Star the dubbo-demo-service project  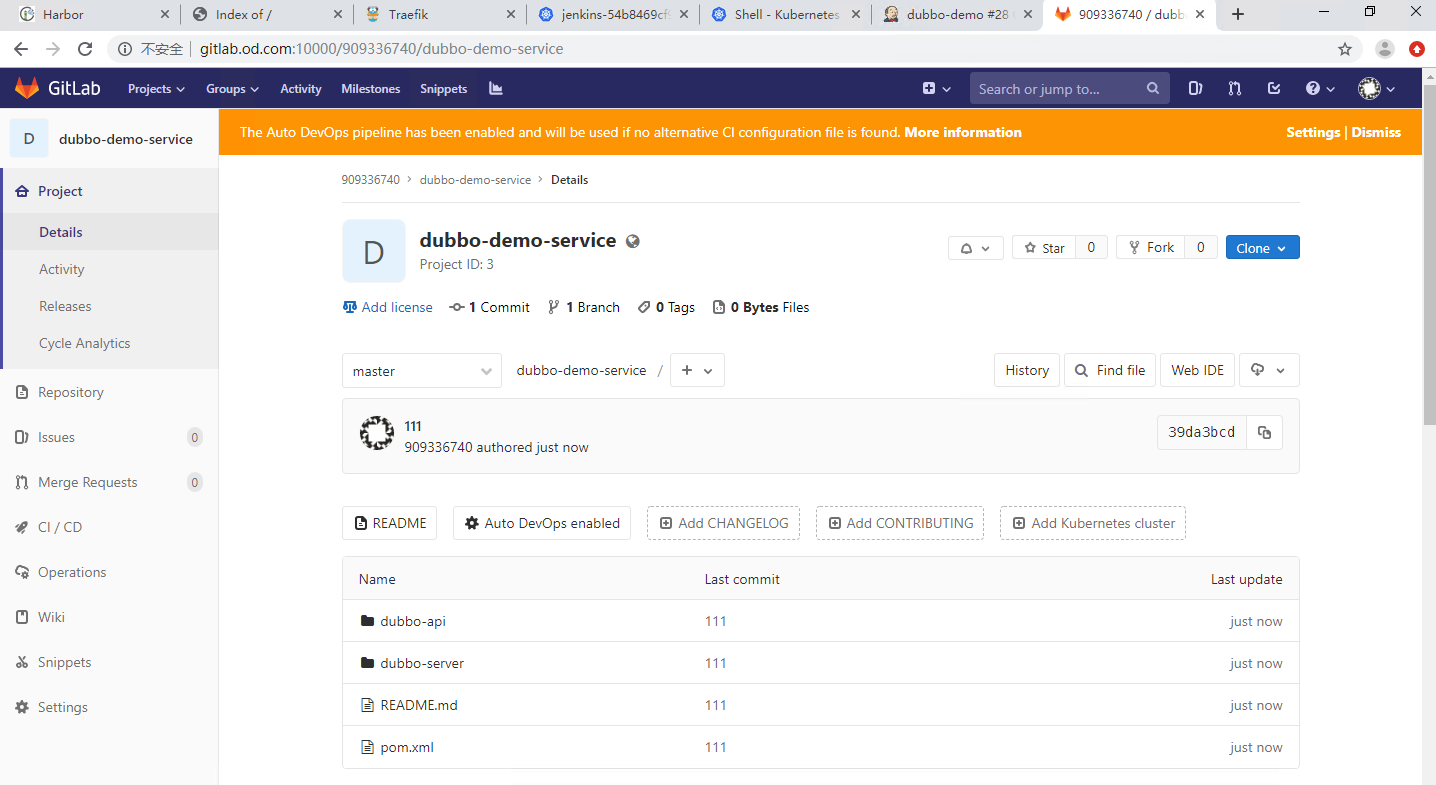coord(1044,248)
